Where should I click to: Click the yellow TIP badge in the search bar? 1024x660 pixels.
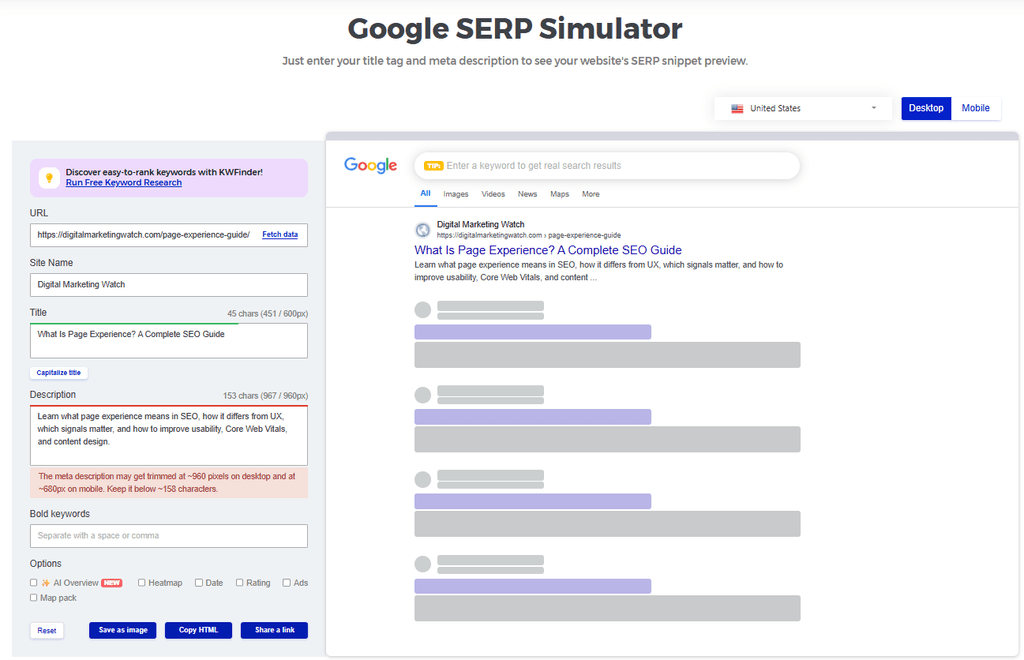[433, 166]
